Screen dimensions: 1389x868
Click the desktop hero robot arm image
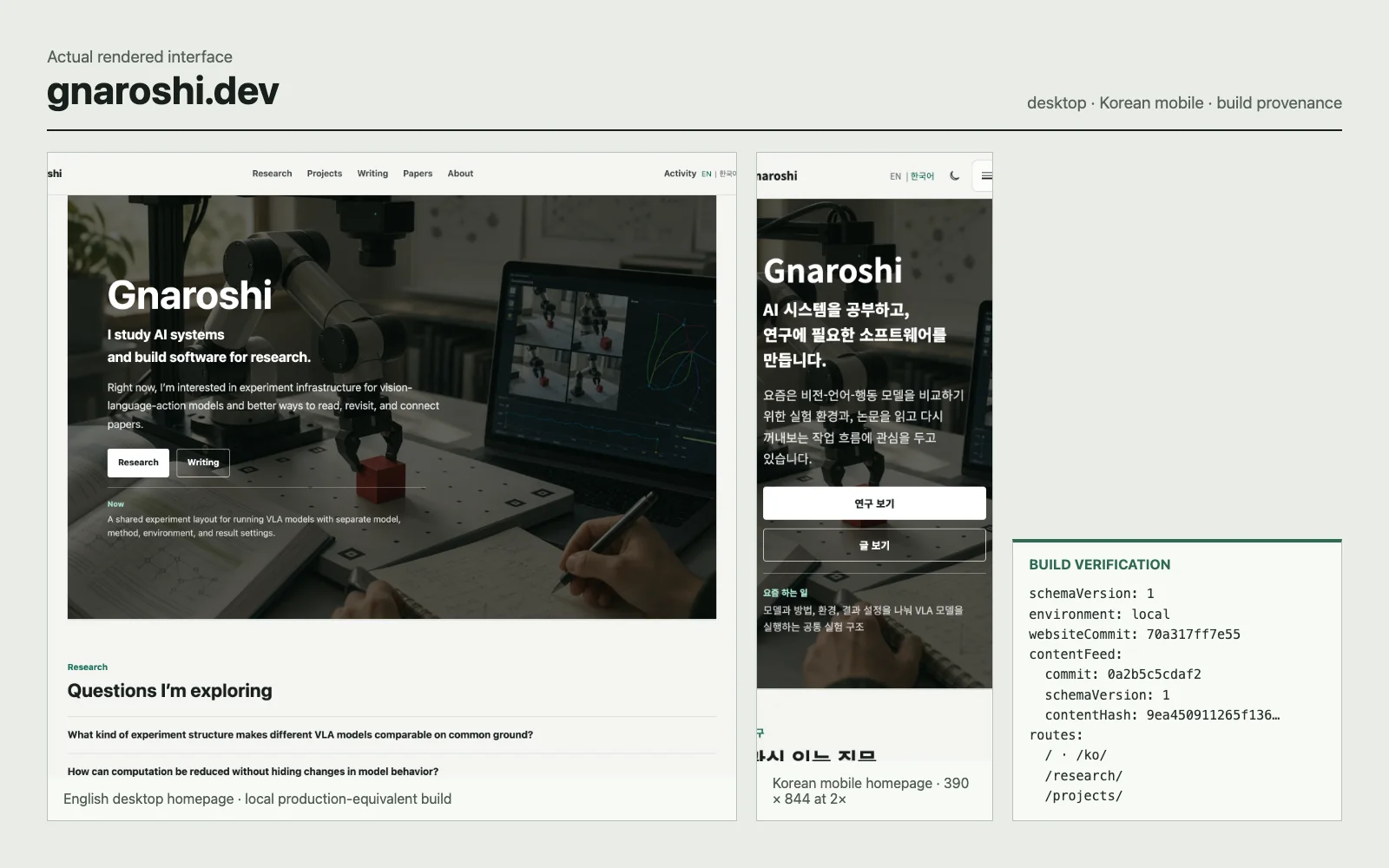[x=392, y=407]
